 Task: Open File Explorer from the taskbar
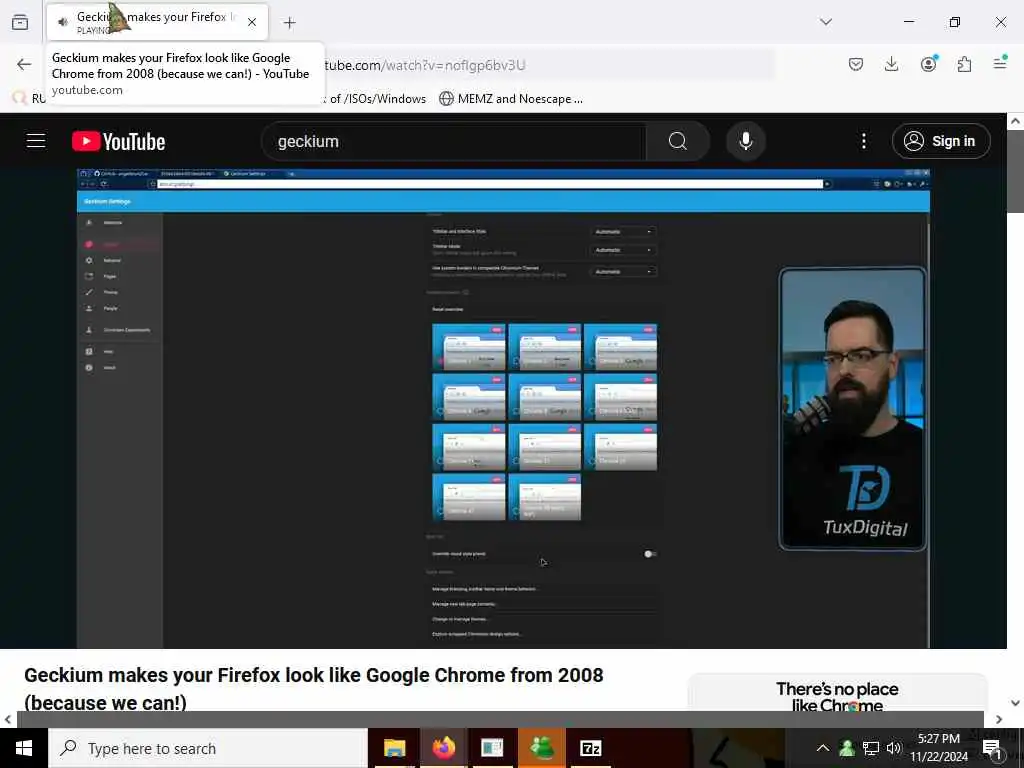tap(394, 748)
